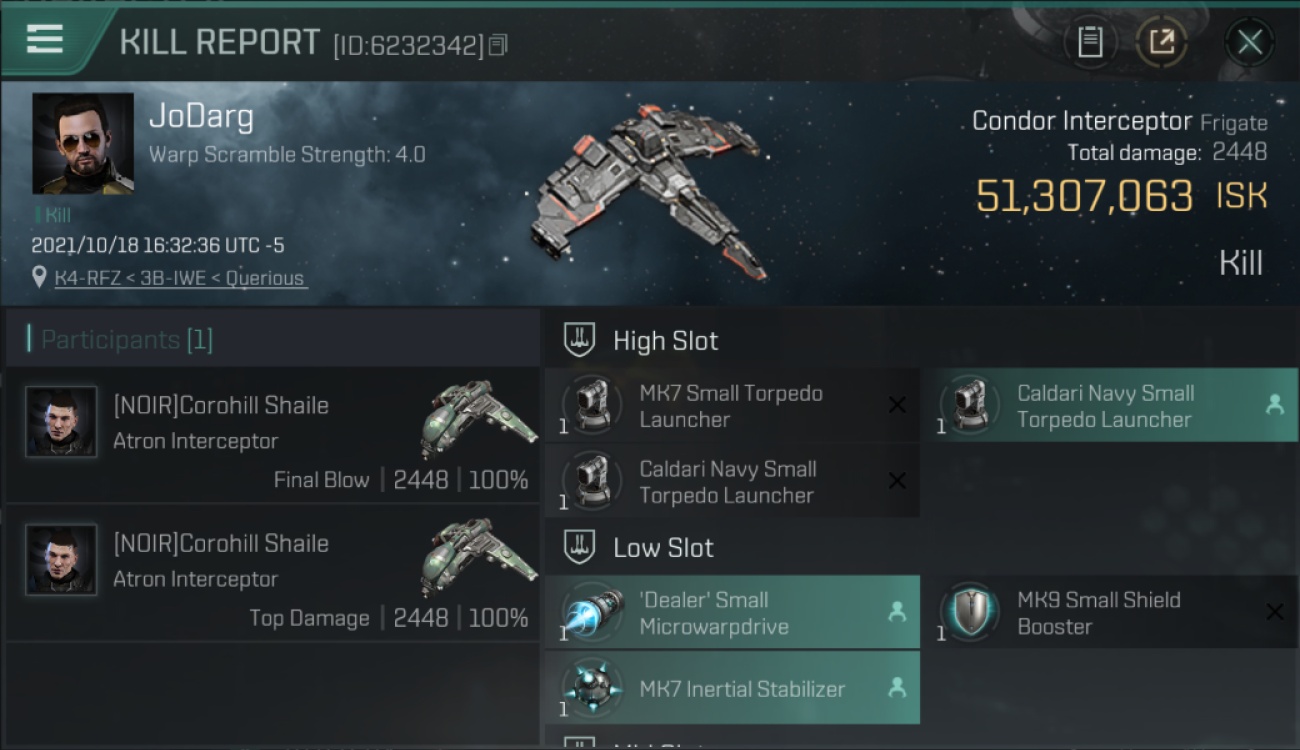This screenshot has height=750, width=1300.
Task: Open the hamburger menu icon
Action: coord(44,39)
